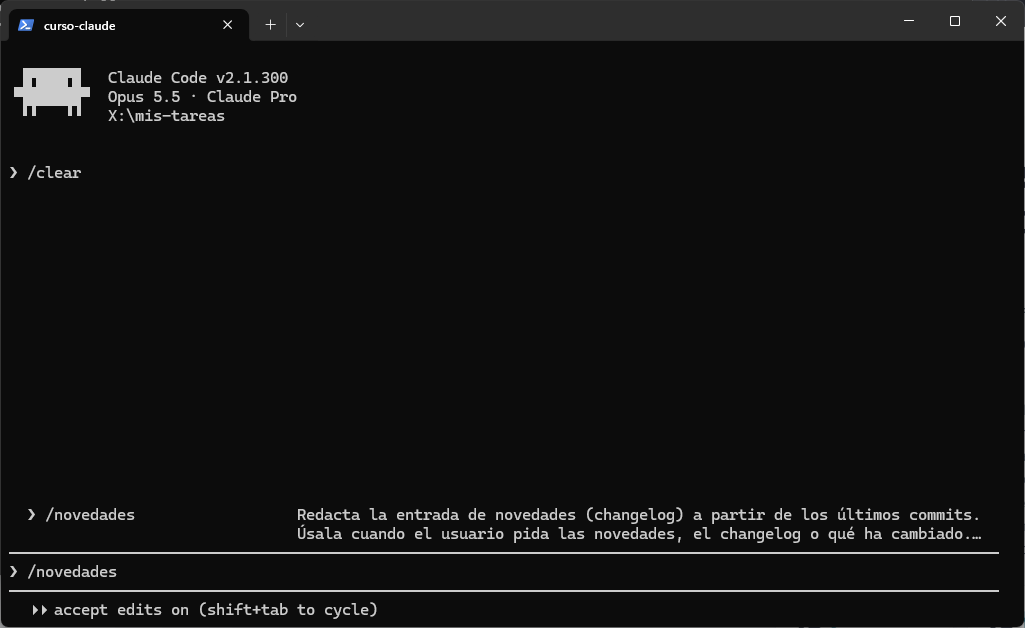Click the chevron beside the /novedades suggestion

point(31,515)
